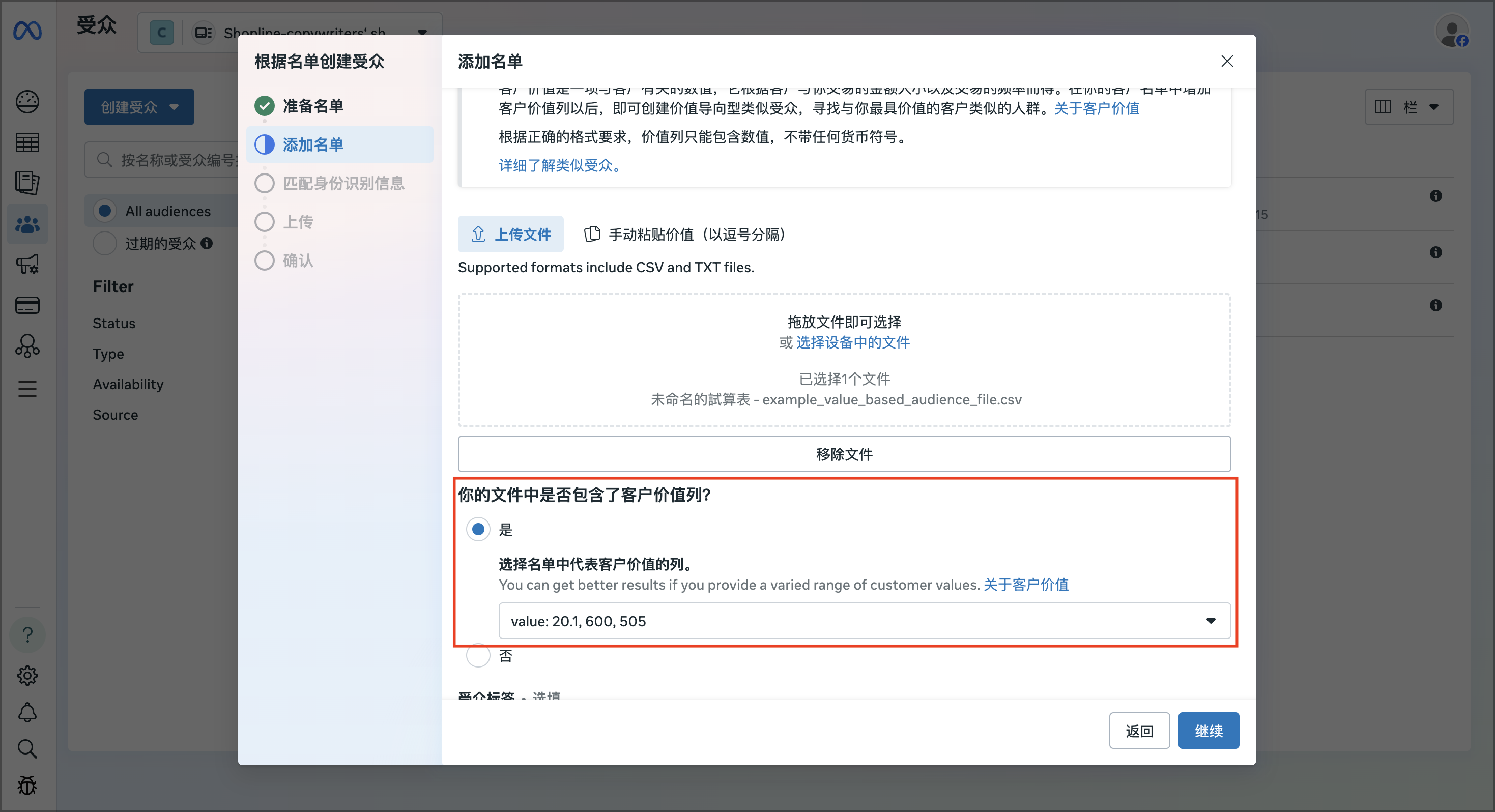Click business account switcher icon beside C badge
The width and height of the screenshot is (1495, 812).
pos(203,33)
